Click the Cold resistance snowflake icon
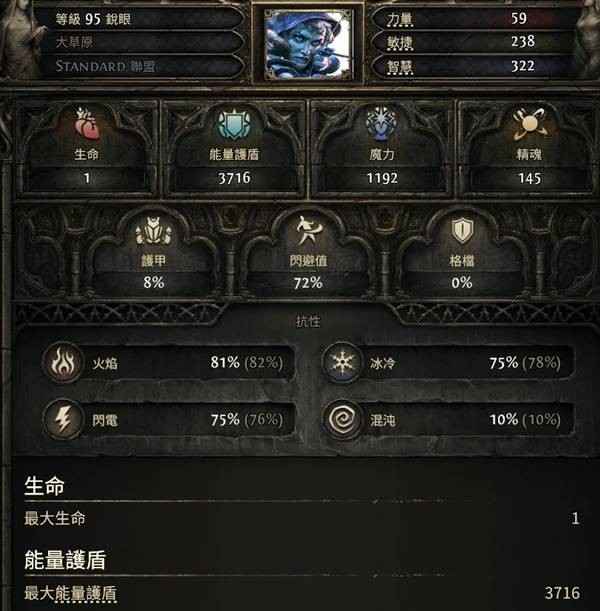600x611 pixels. tap(342, 362)
